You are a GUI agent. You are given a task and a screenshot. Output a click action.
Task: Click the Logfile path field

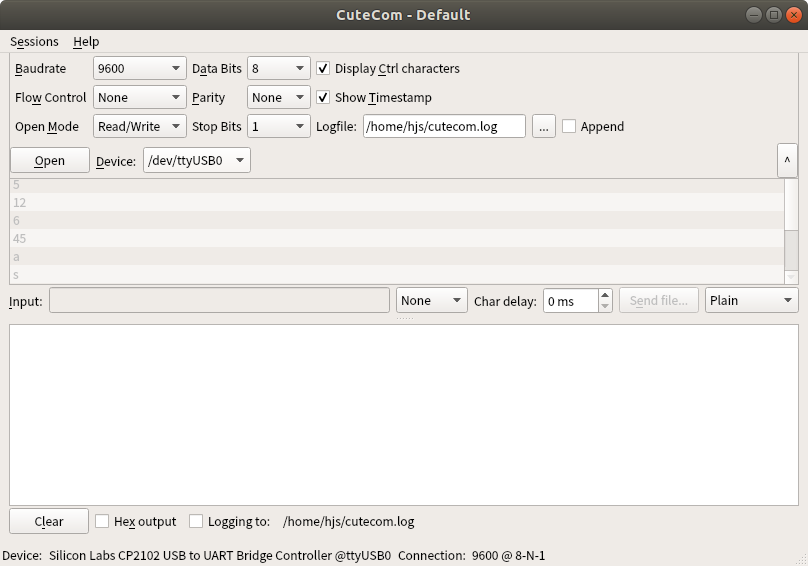pyautogui.click(x=444, y=126)
